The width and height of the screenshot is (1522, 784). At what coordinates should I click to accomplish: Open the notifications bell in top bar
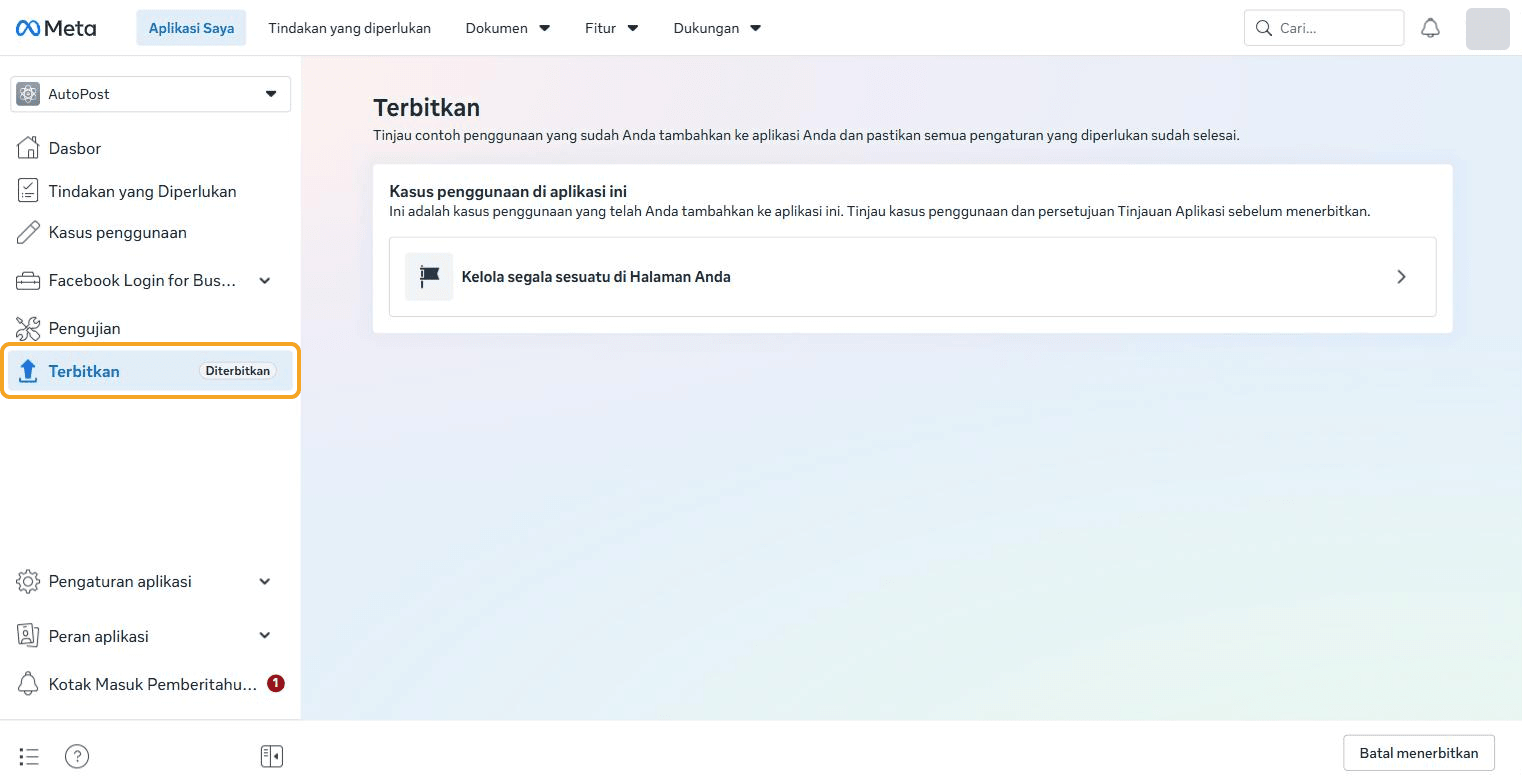pos(1431,28)
